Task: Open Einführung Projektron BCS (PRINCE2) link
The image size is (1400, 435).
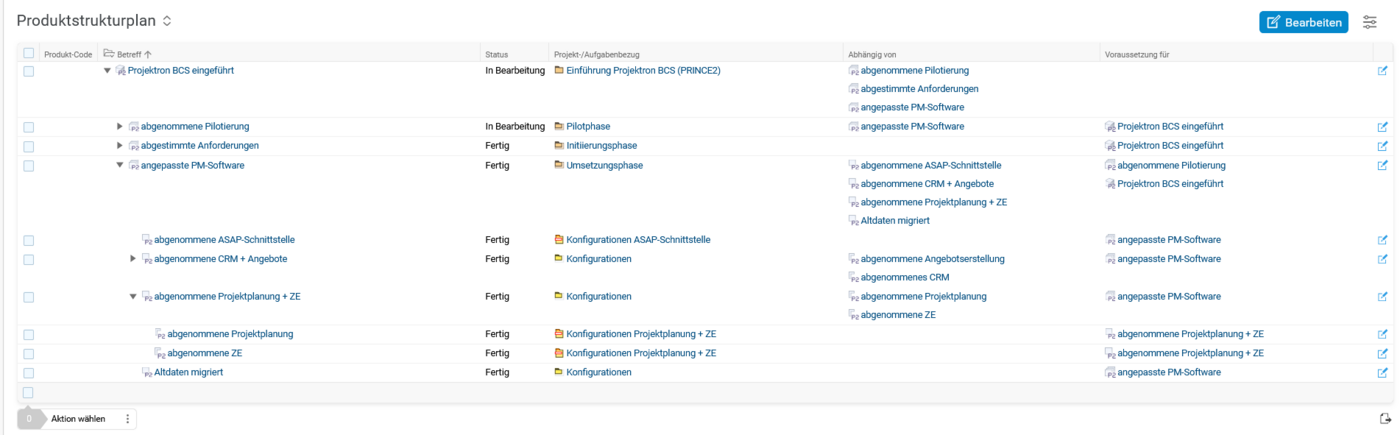Action: (x=643, y=71)
